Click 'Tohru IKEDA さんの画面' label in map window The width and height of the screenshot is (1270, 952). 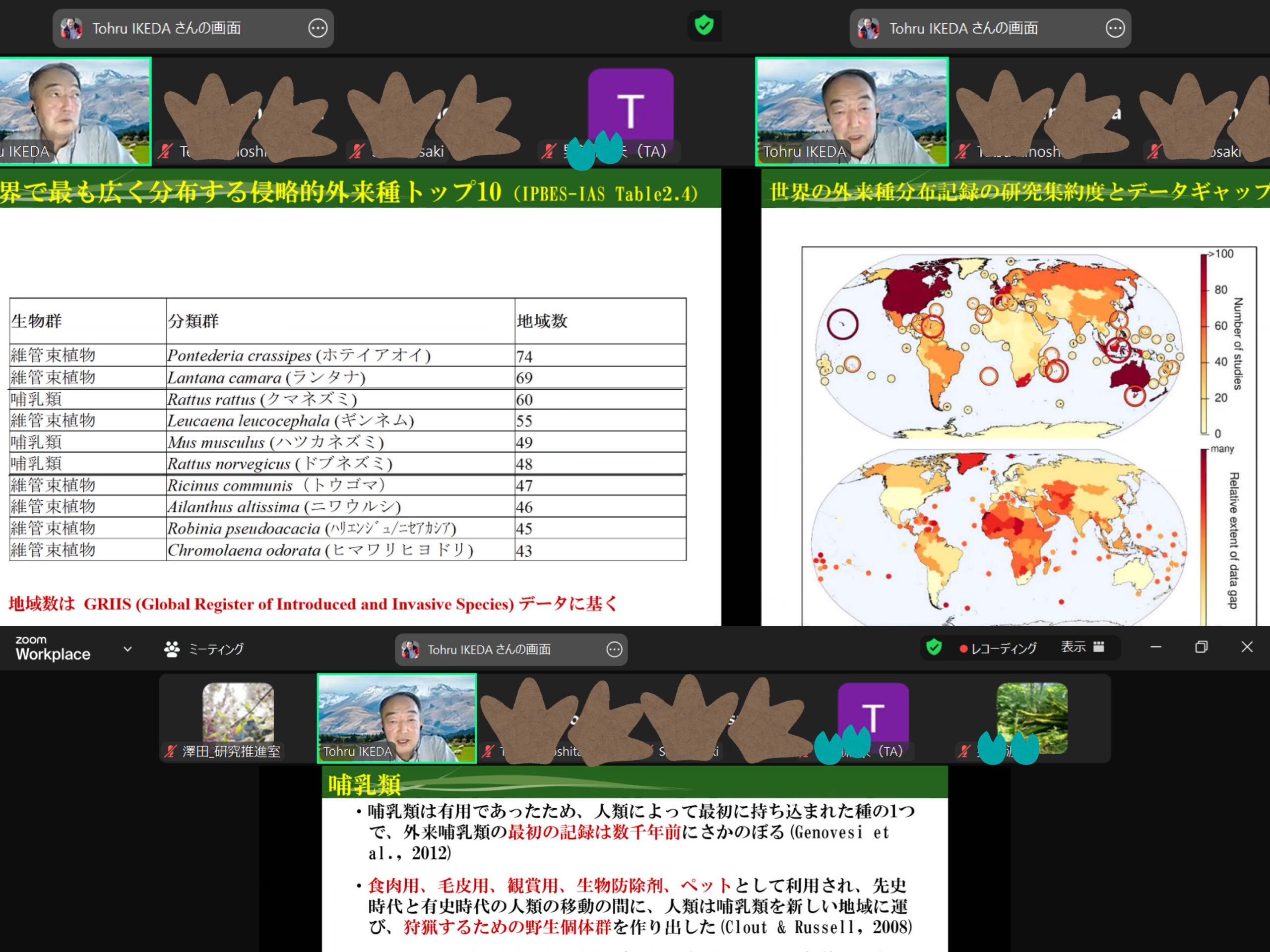click(x=963, y=28)
